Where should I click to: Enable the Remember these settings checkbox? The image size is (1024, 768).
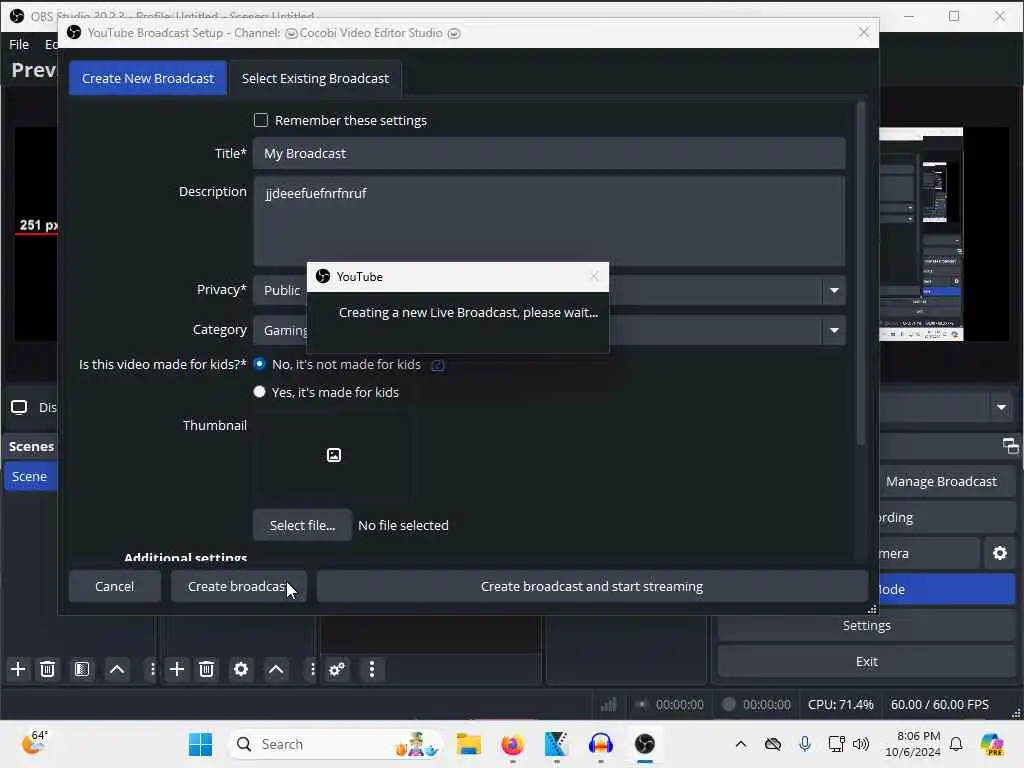(x=261, y=120)
